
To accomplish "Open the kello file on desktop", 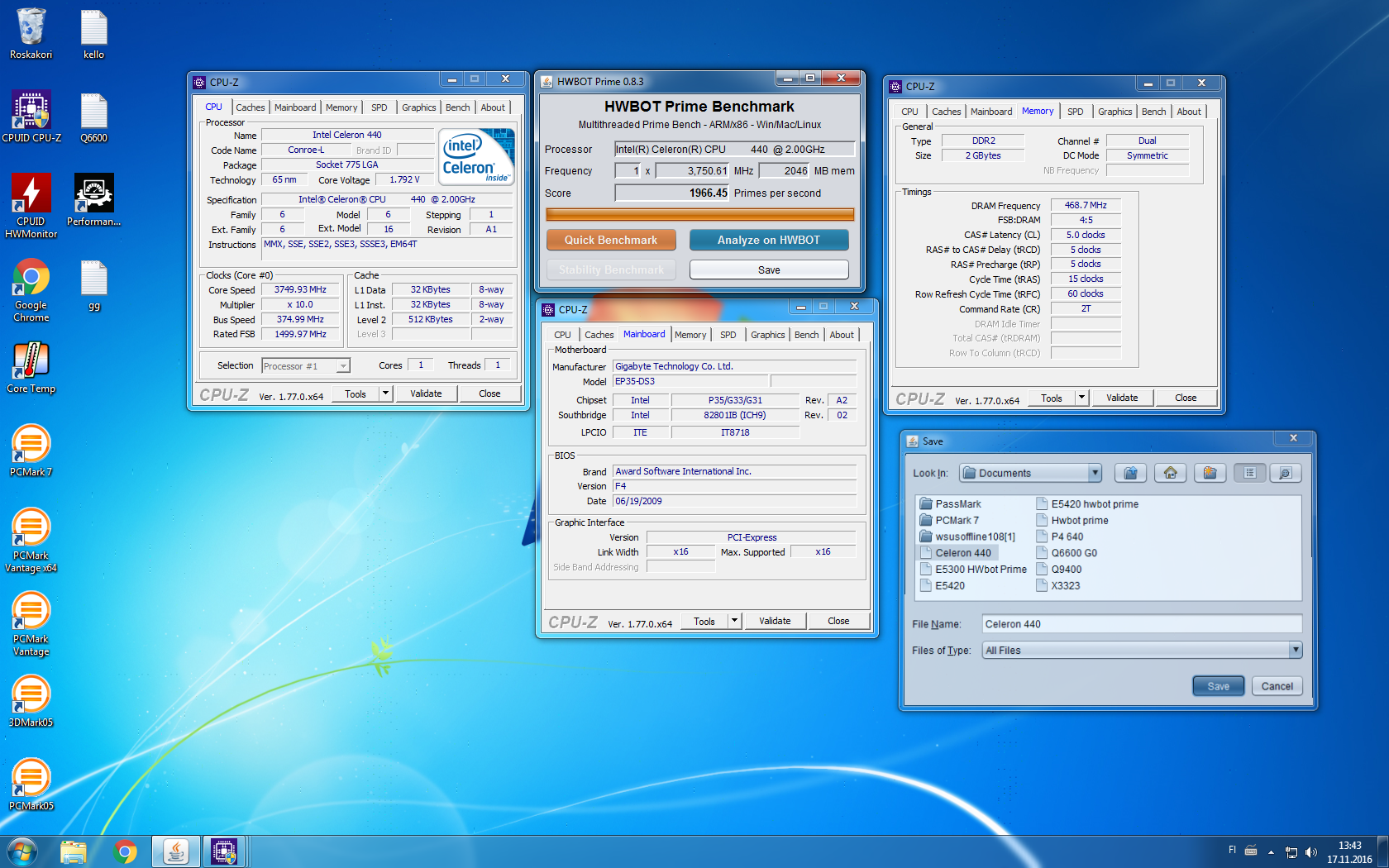I will point(93,34).
